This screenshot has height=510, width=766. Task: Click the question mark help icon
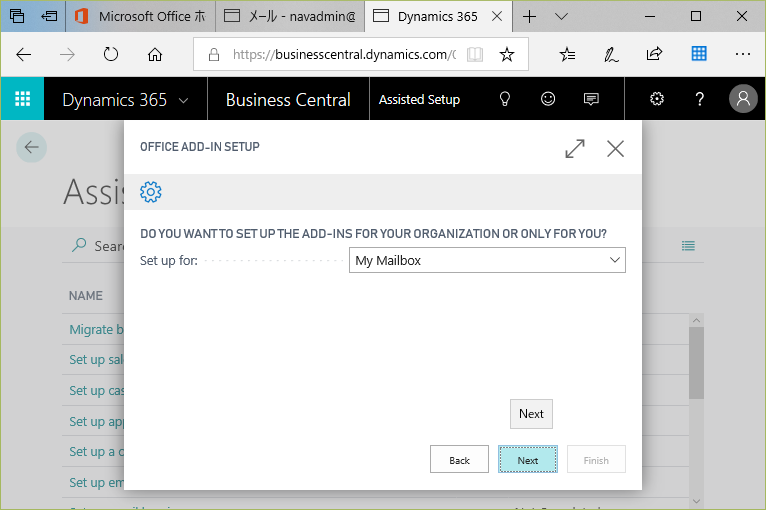(x=700, y=99)
